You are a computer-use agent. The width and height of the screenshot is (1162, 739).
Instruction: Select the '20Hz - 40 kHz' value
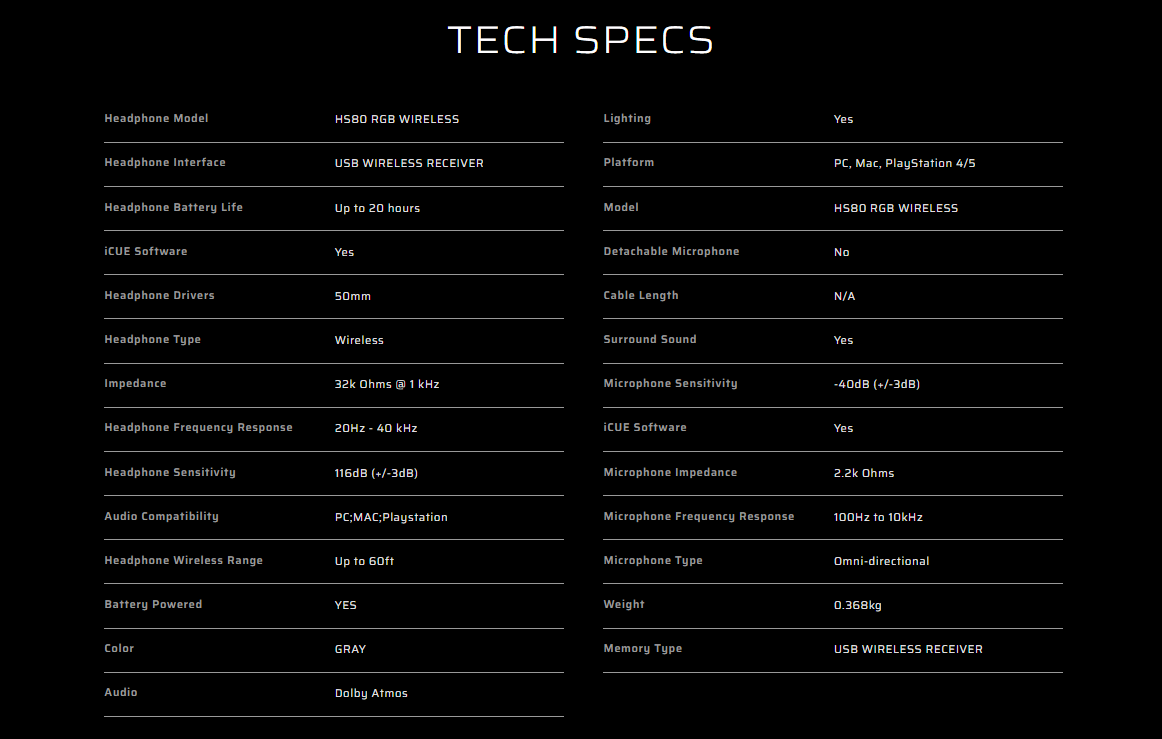375,428
